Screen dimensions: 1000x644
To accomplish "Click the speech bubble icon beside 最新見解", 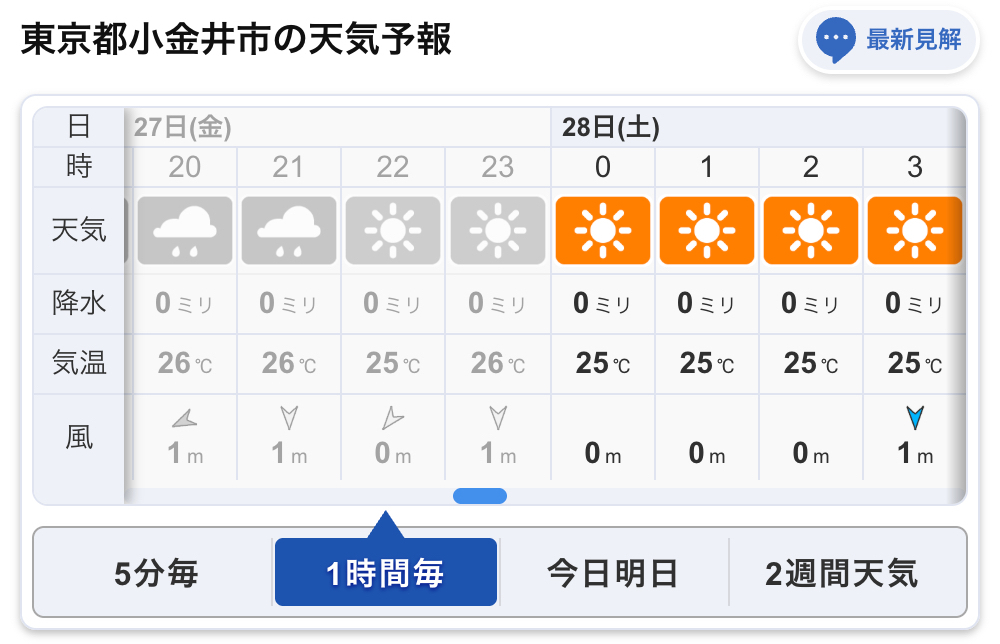I will (835, 40).
